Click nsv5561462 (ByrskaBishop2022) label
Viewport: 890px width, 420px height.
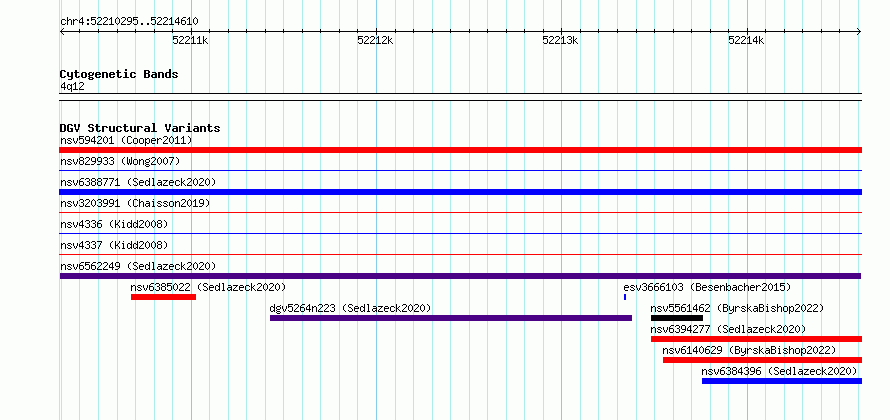[x=737, y=308]
